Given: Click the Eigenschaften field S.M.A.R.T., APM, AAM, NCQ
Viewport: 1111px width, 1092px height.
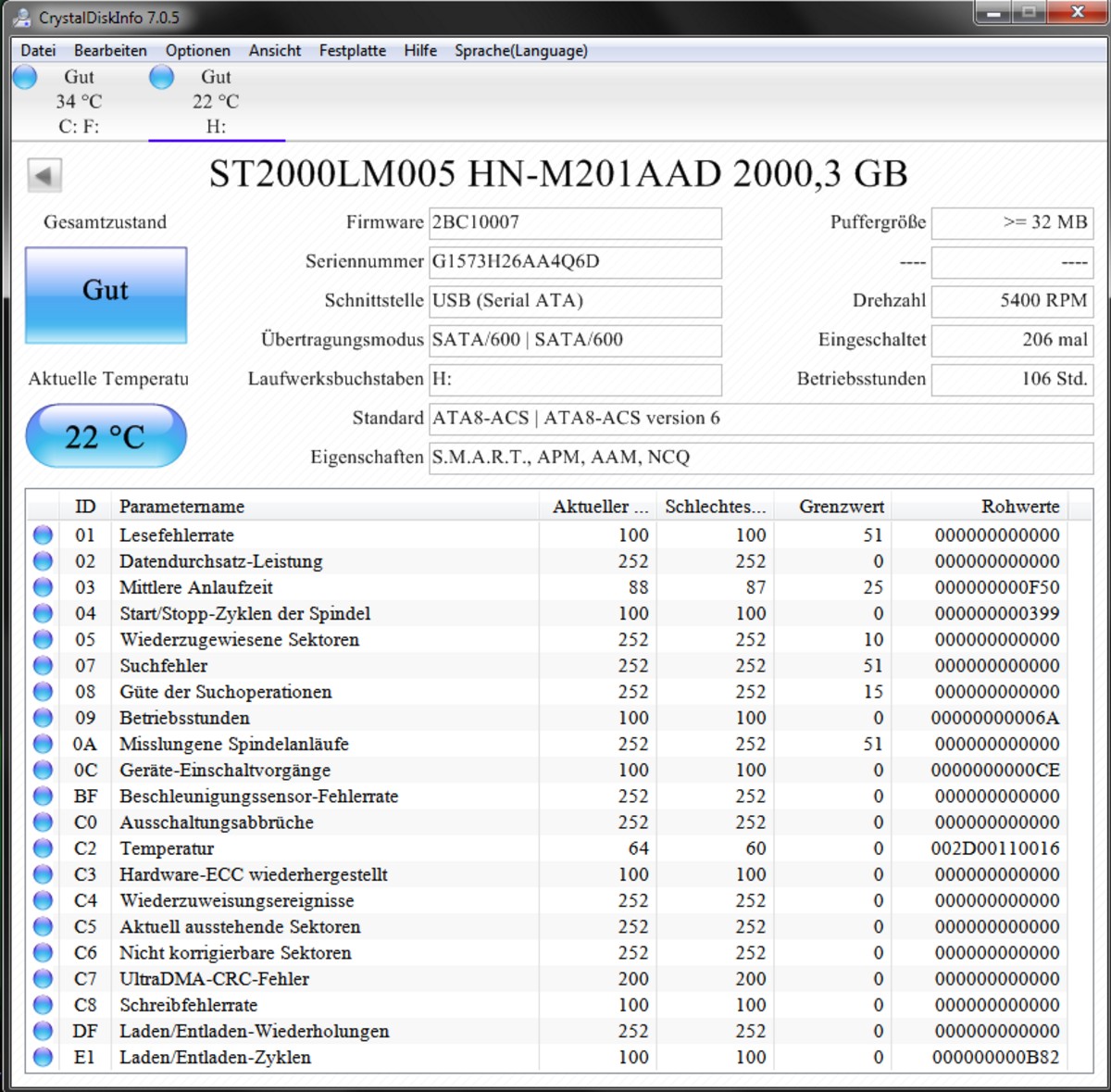Looking at the screenshot, I should point(761,458).
